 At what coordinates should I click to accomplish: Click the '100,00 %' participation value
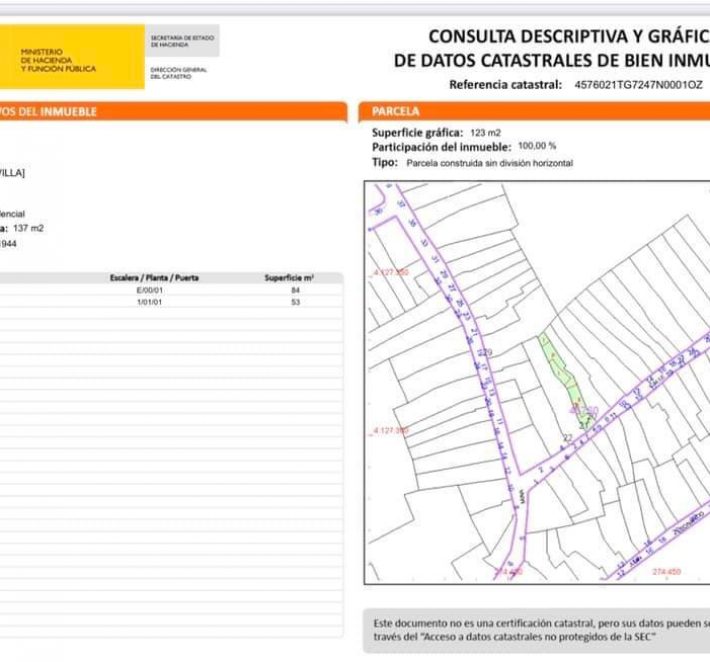coord(537,146)
